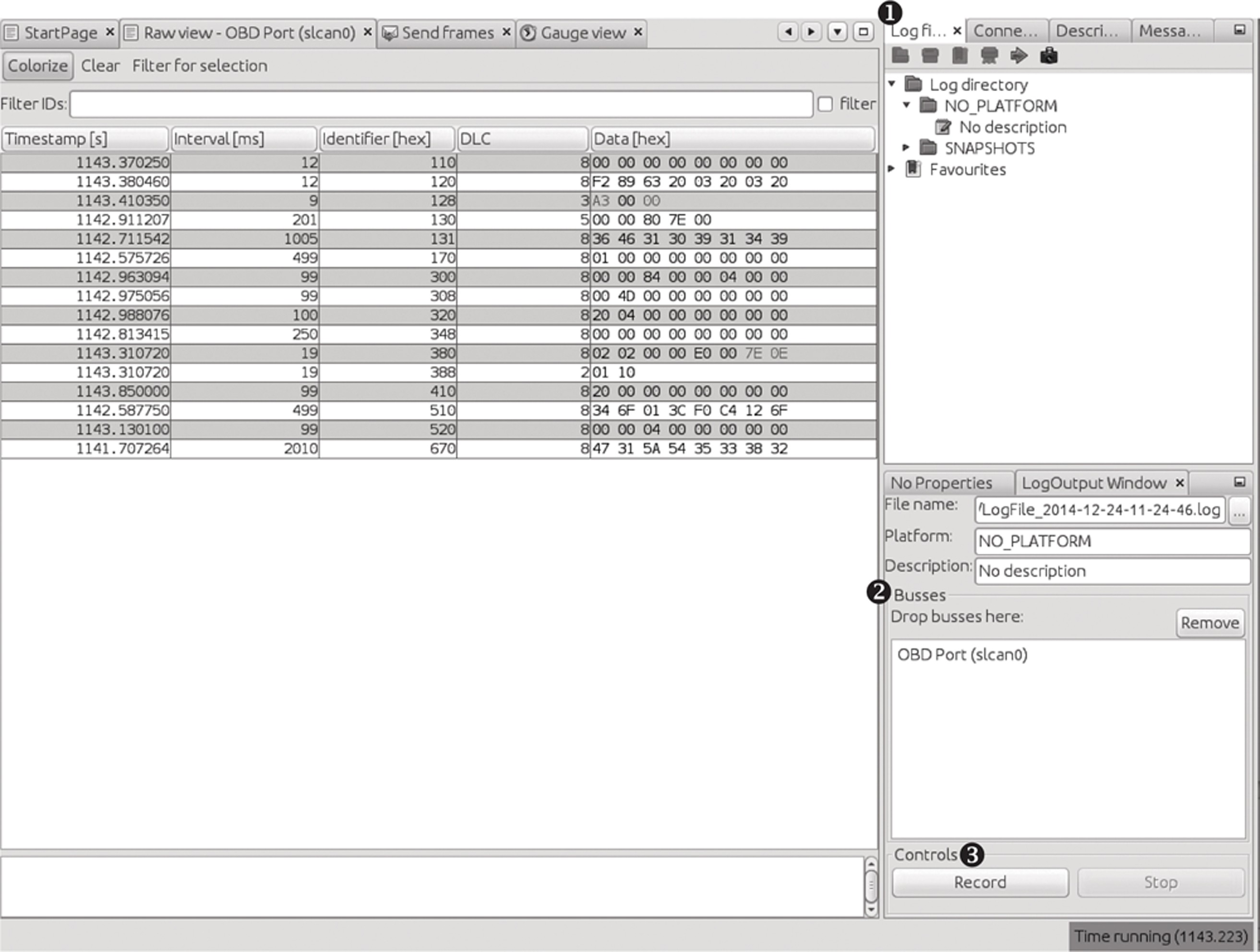
Task: Minimize the LogOutput Window panel group
Action: pyautogui.click(x=1239, y=482)
